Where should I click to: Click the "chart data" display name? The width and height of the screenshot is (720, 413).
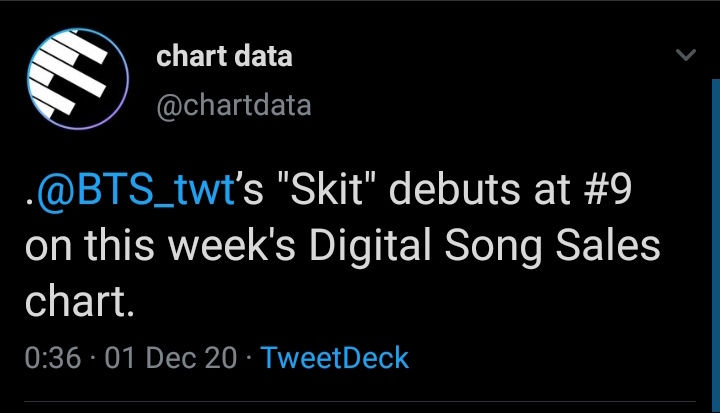224,56
